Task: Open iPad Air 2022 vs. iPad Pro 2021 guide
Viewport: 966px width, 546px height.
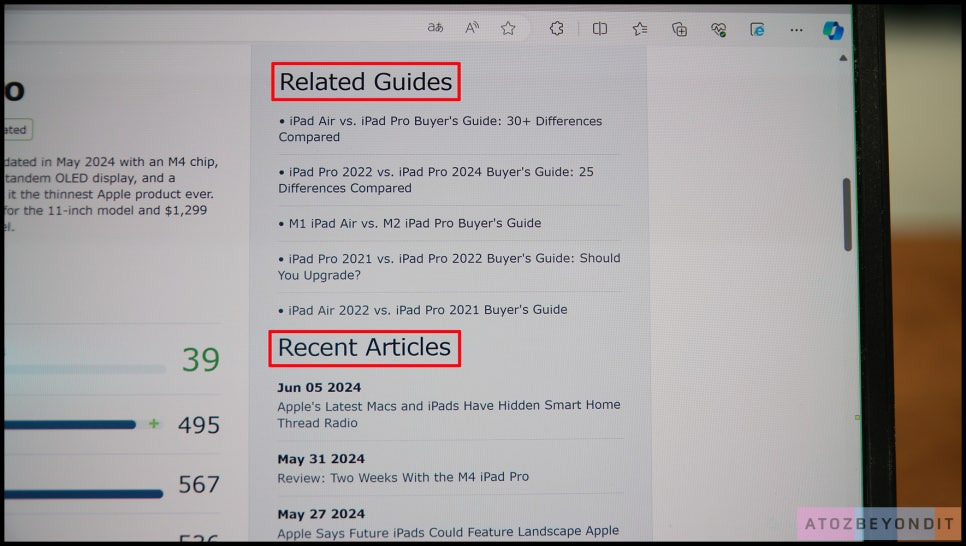Action: click(428, 310)
